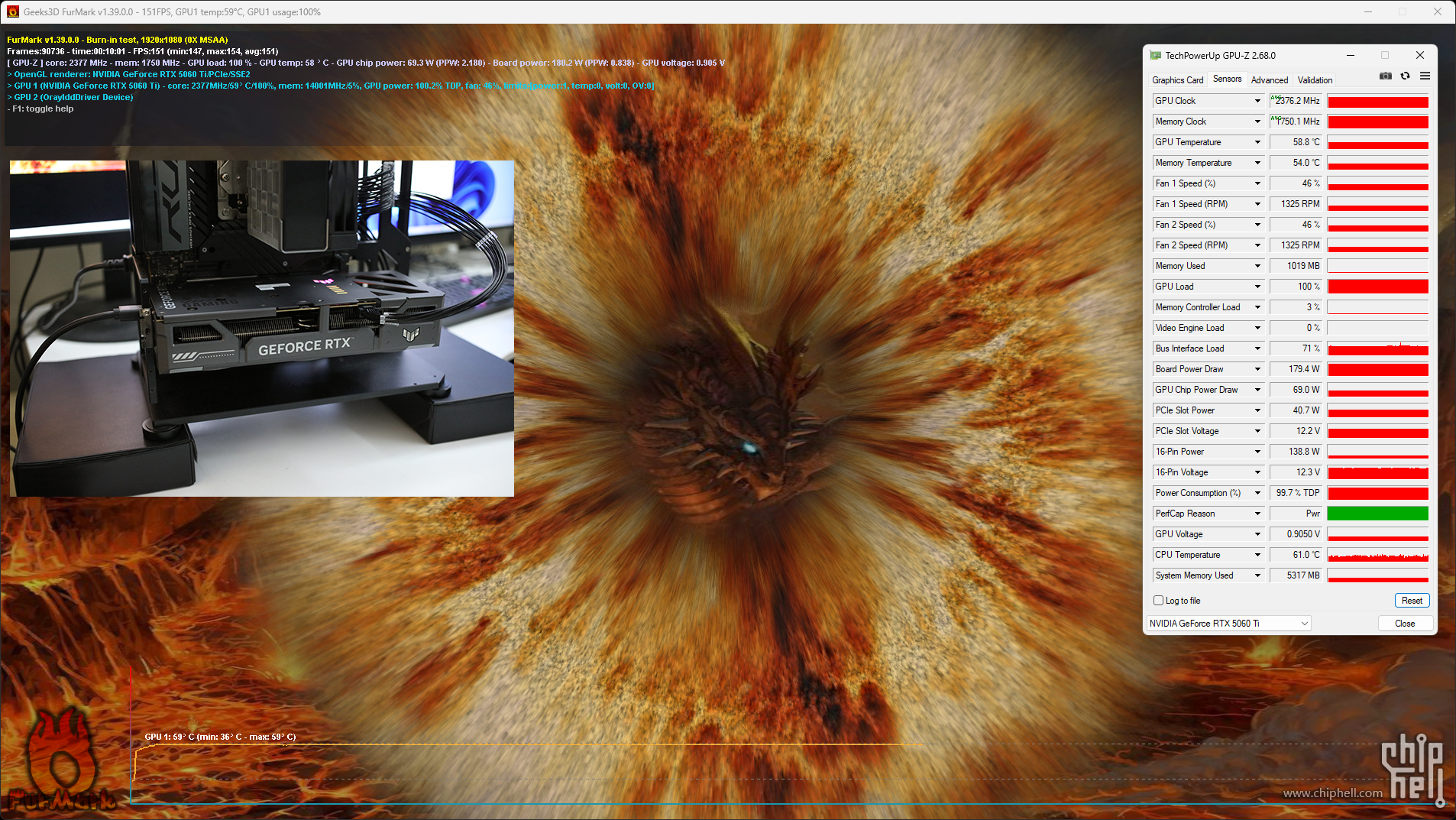This screenshot has height=820, width=1456.
Task: Take a GPU-Z screenshot with camera icon
Action: coord(1385,76)
